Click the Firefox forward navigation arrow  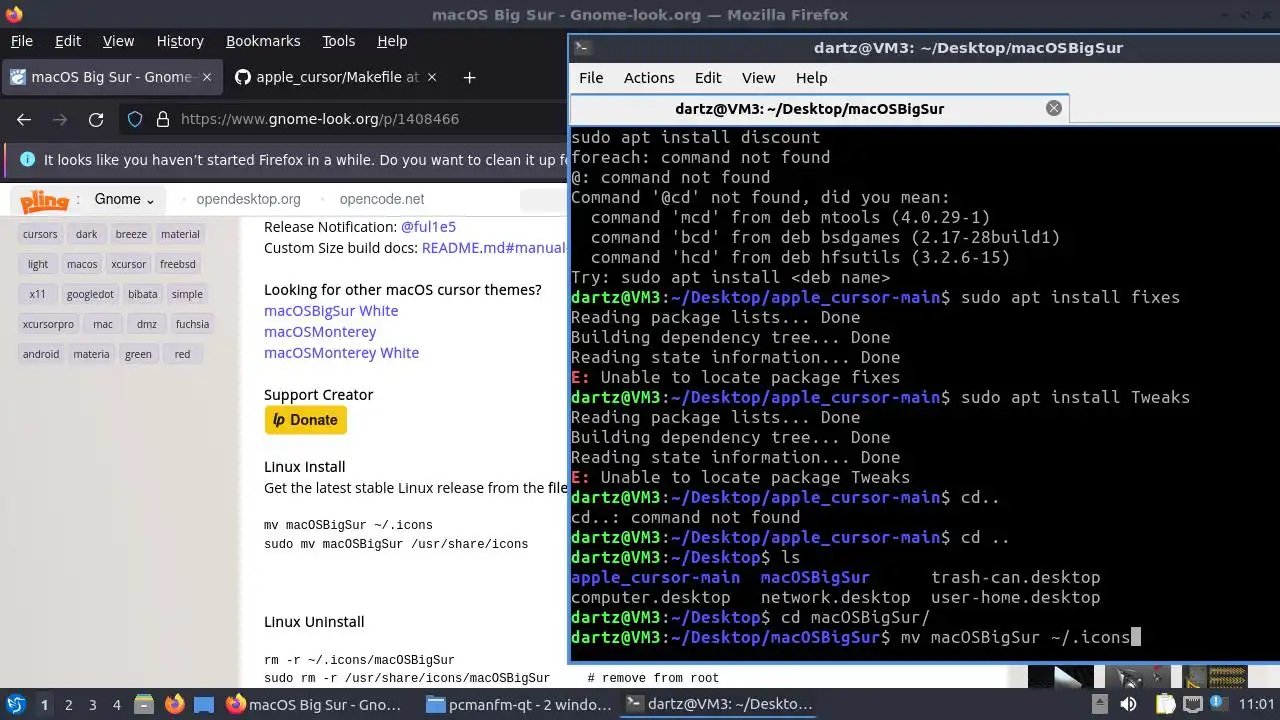point(60,119)
